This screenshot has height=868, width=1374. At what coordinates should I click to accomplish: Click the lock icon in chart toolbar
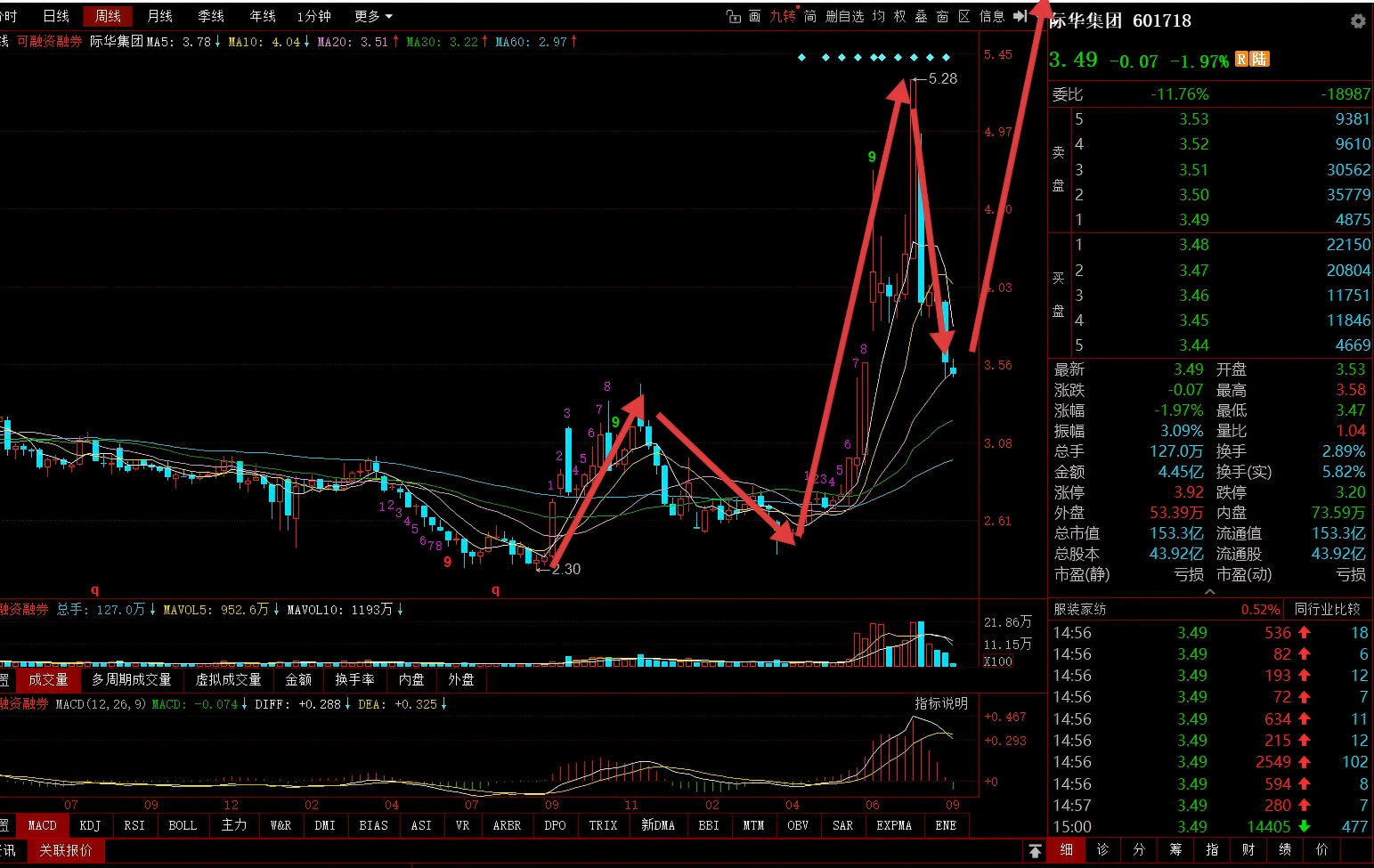click(x=733, y=16)
